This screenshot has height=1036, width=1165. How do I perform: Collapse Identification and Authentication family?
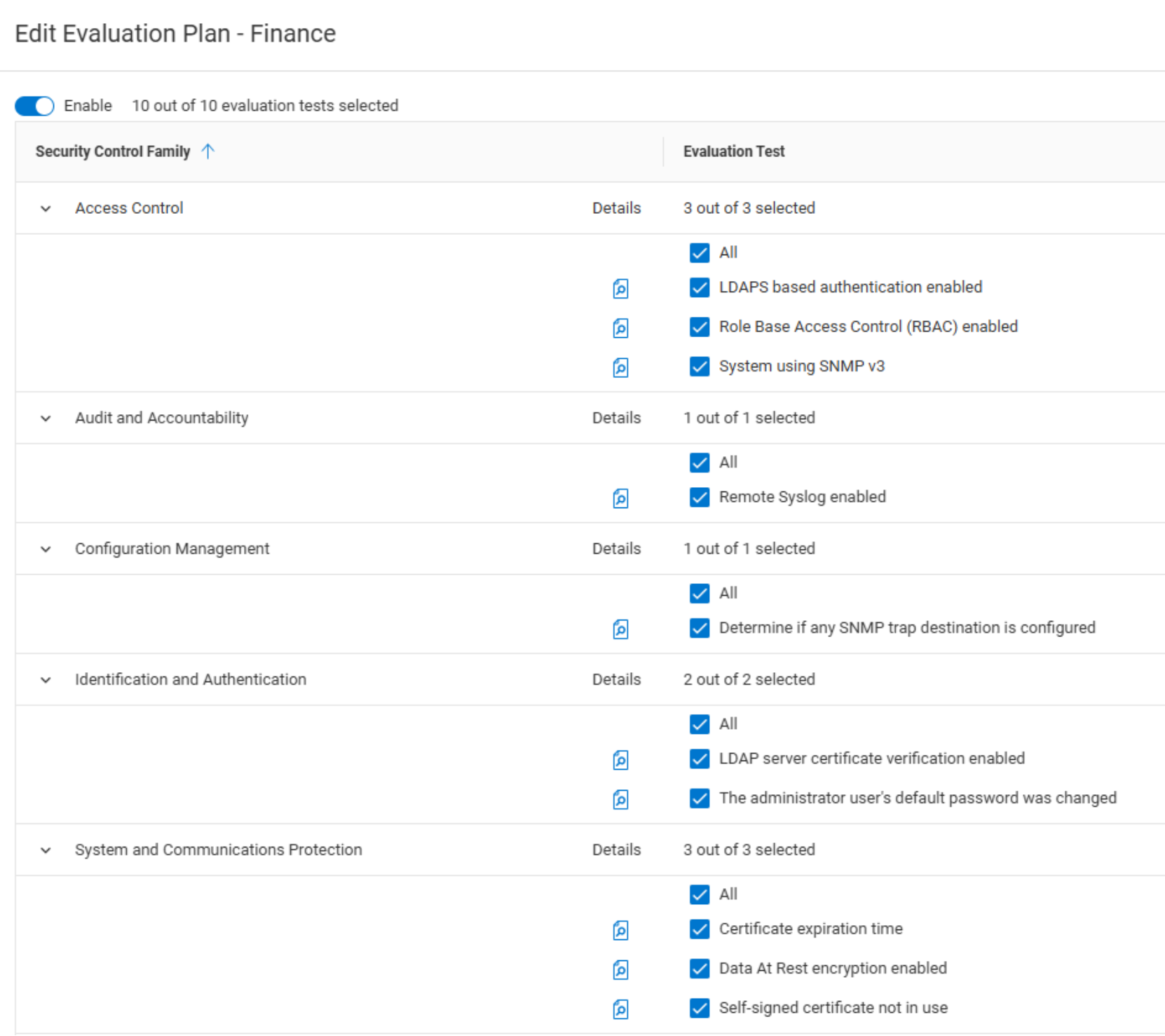pyautogui.click(x=46, y=680)
